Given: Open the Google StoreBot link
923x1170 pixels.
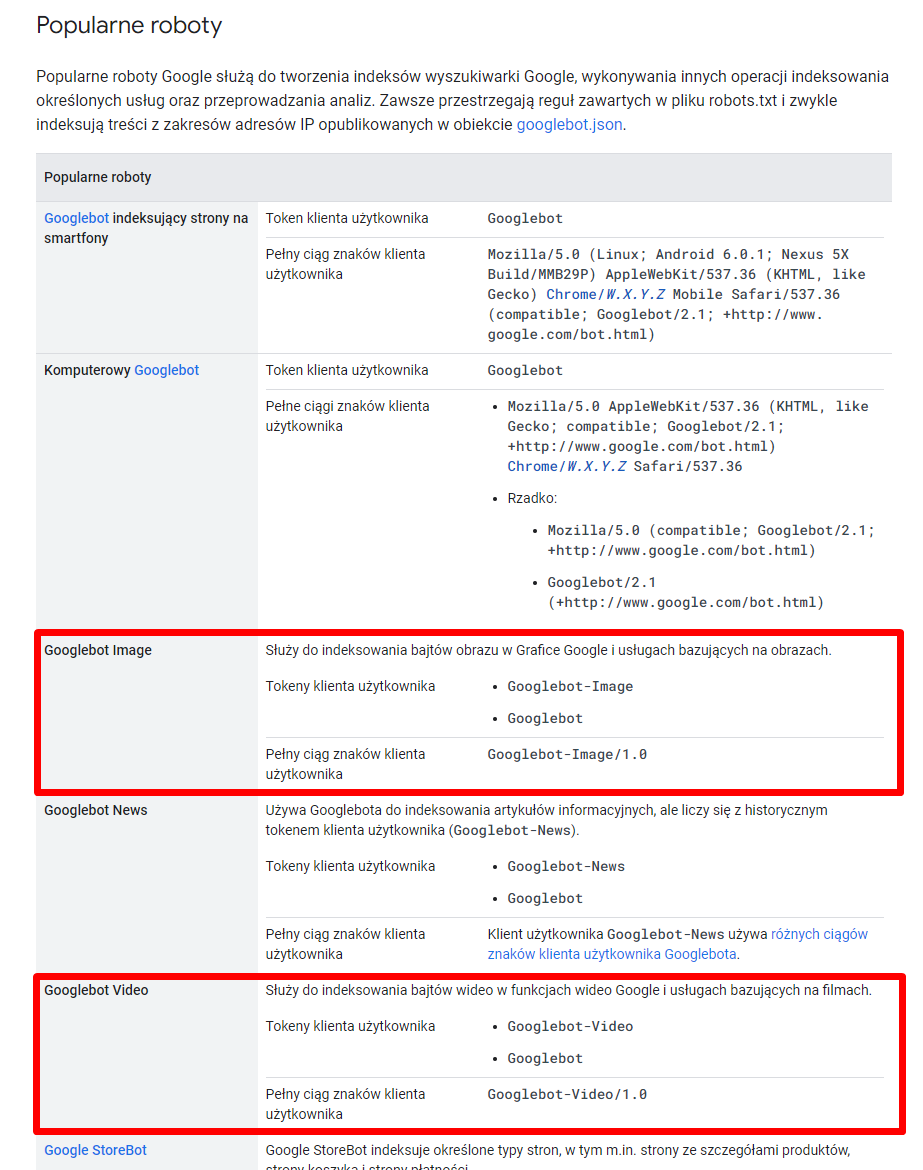Looking at the screenshot, I should (x=96, y=1150).
